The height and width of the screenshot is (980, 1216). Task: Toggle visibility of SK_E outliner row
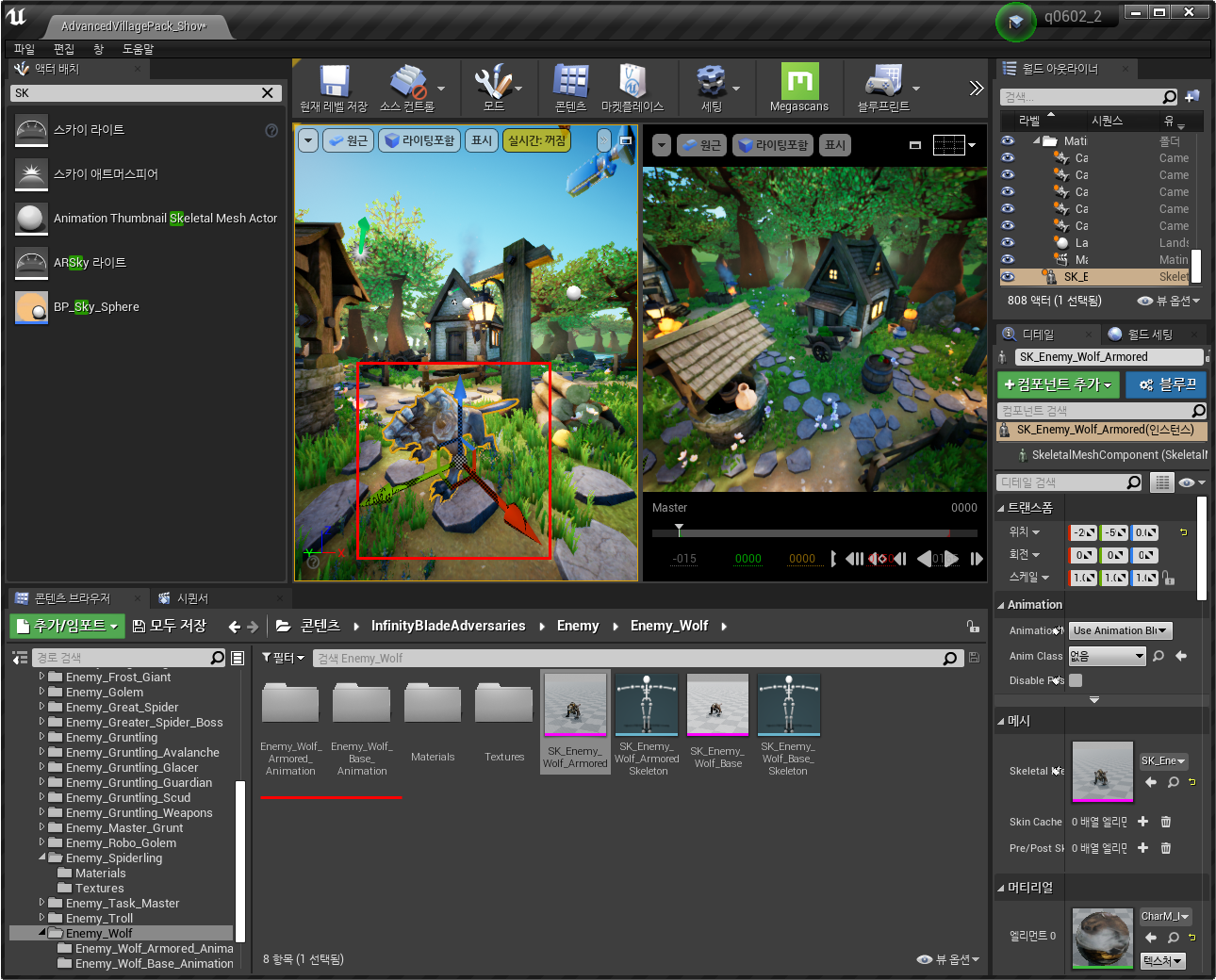(1008, 277)
